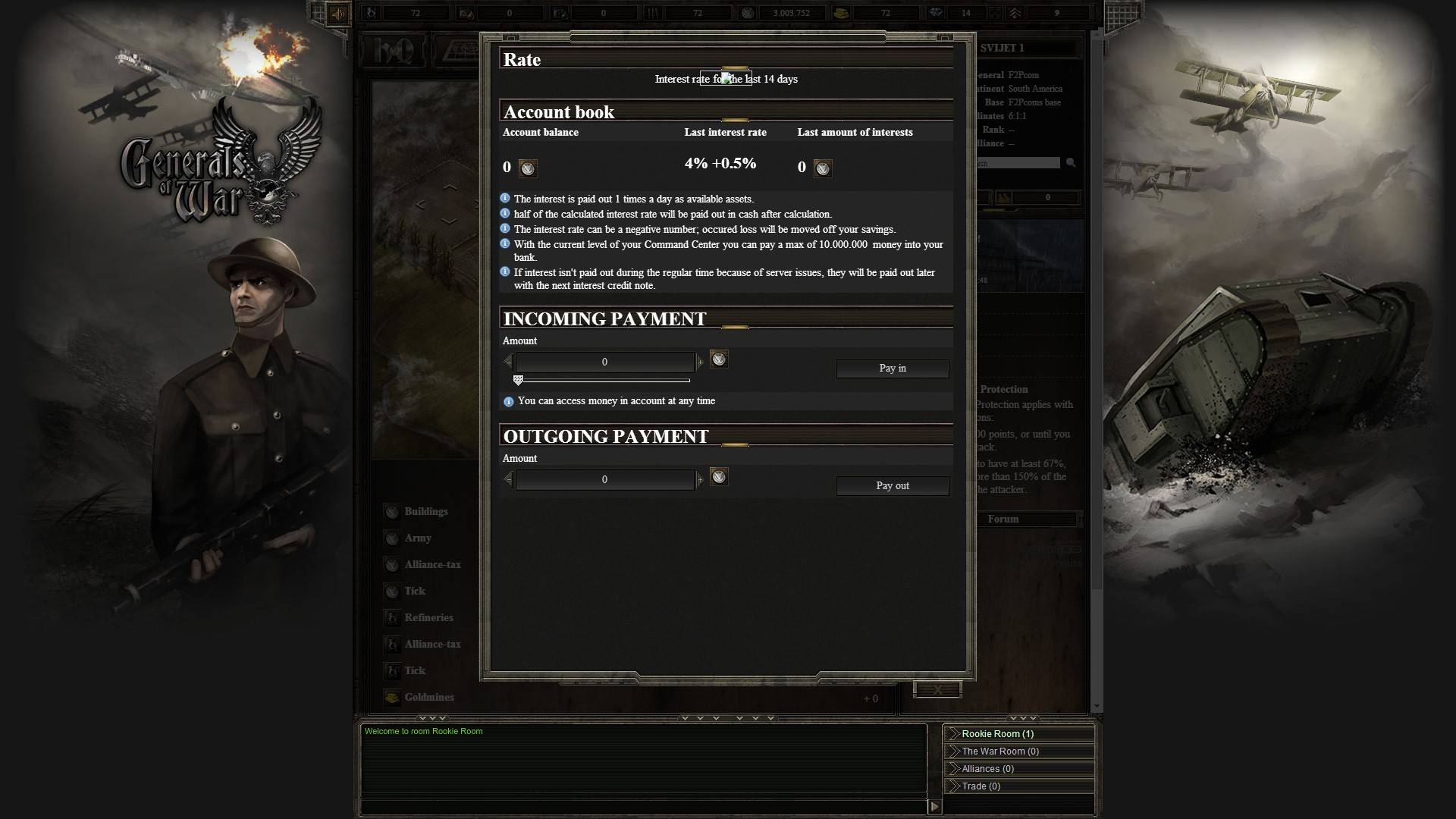
Task: Click the Goldmines icon in the sidebar list
Action: click(392, 698)
